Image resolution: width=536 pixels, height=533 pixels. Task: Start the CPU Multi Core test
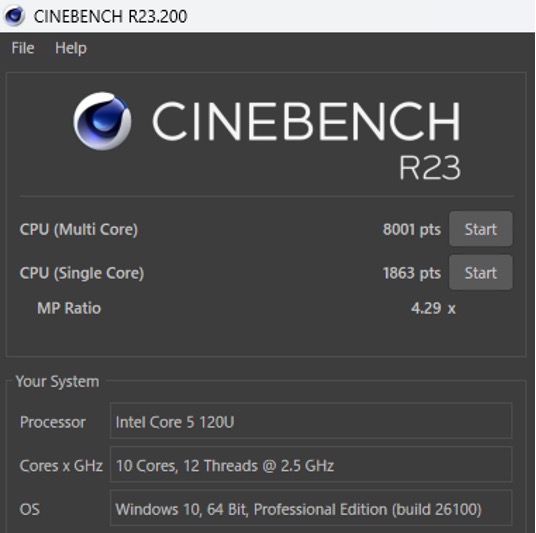pos(481,229)
